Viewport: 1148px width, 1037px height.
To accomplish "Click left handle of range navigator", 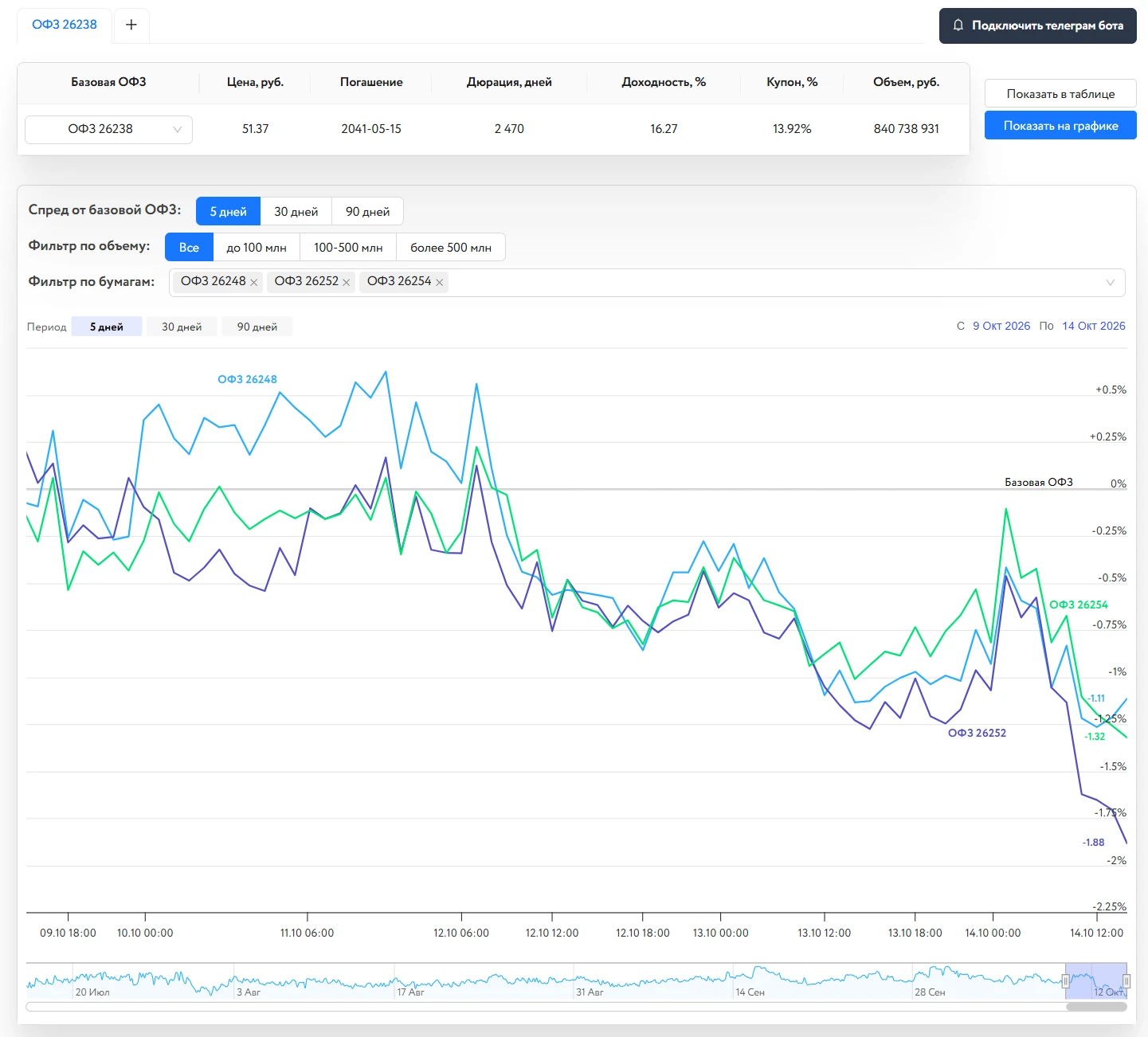I will coord(1065,981).
